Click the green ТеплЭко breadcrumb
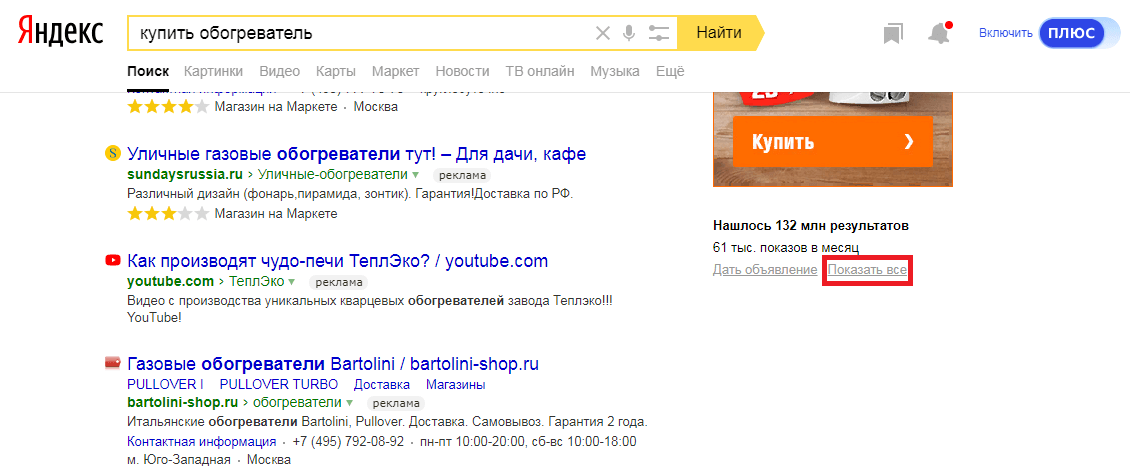The image size is (1130, 475). click(x=256, y=281)
